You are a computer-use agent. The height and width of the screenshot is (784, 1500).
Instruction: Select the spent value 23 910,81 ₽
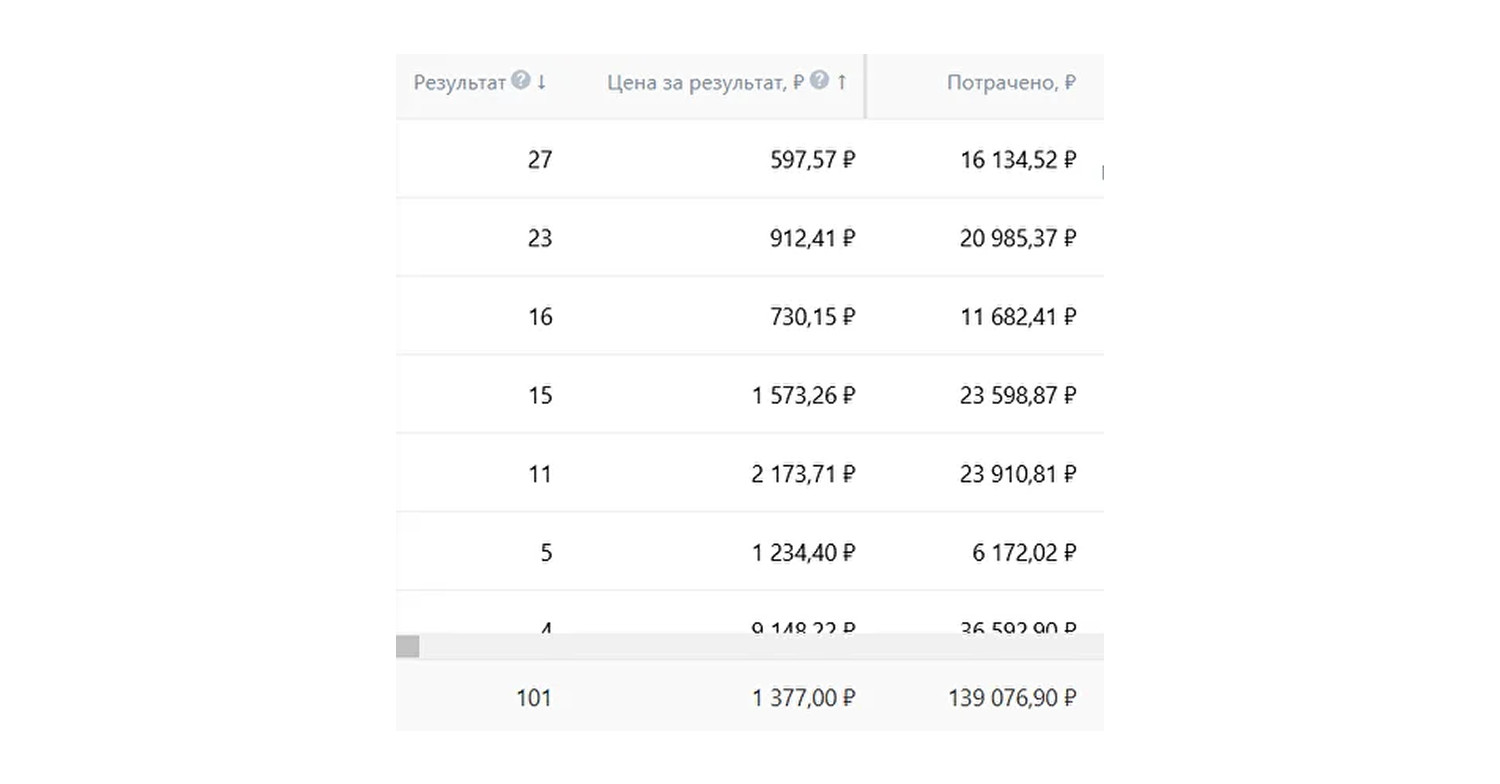pos(1017,474)
